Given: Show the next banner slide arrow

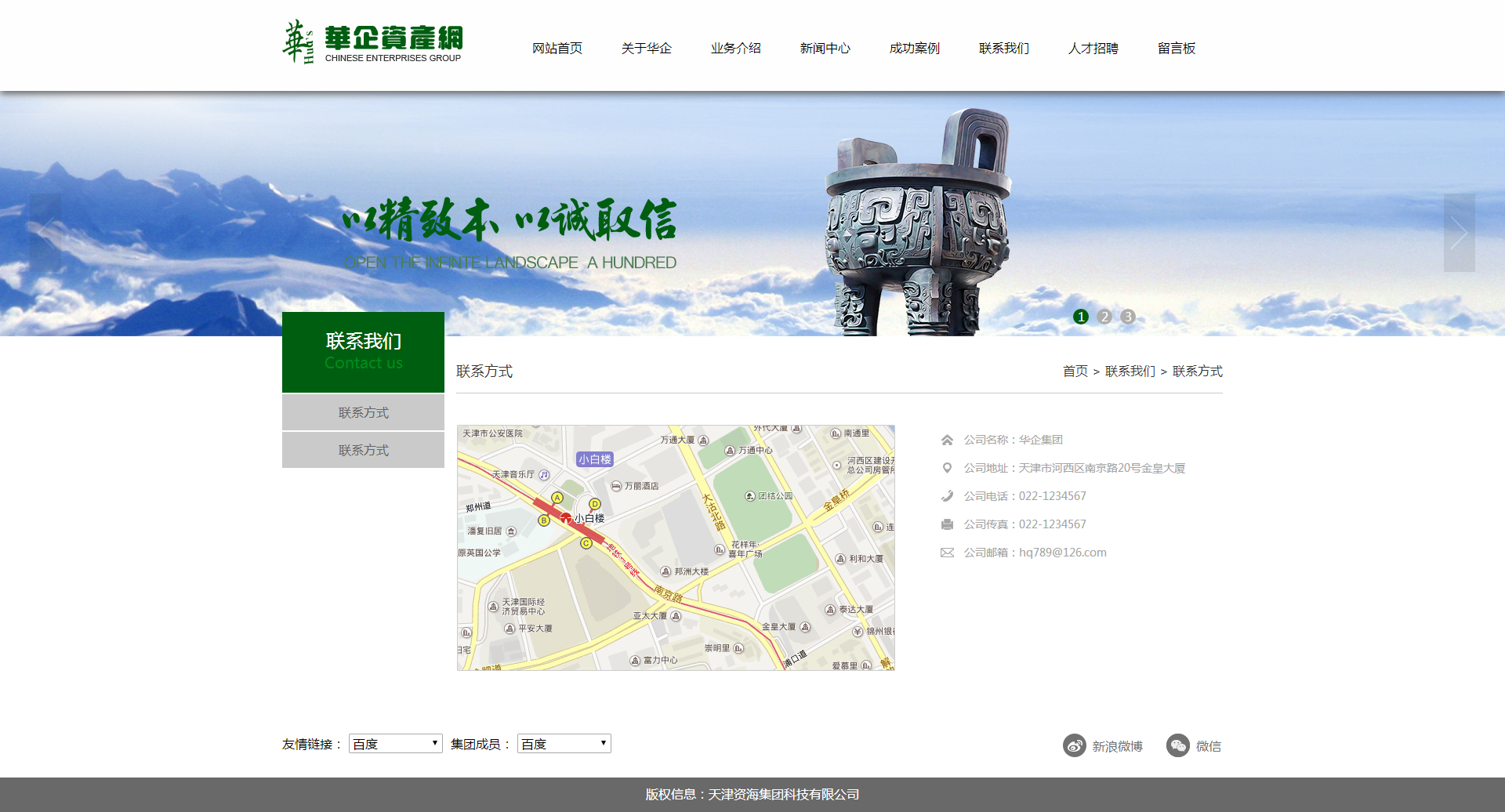Looking at the screenshot, I should pyautogui.click(x=1460, y=233).
